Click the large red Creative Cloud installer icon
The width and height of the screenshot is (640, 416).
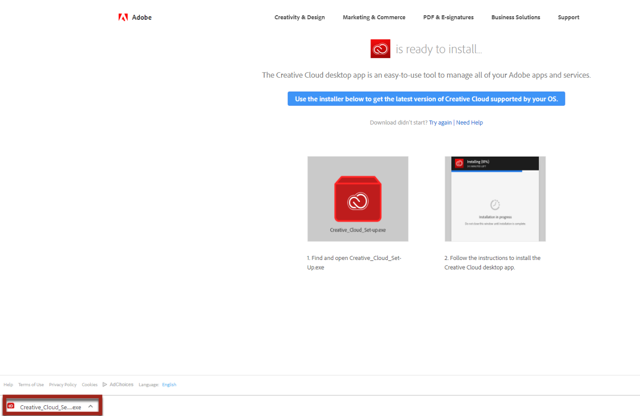357,200
